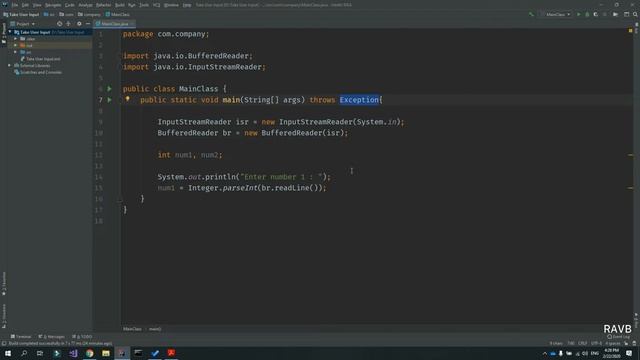Click the main() breadcrumb below the editor

155,329
